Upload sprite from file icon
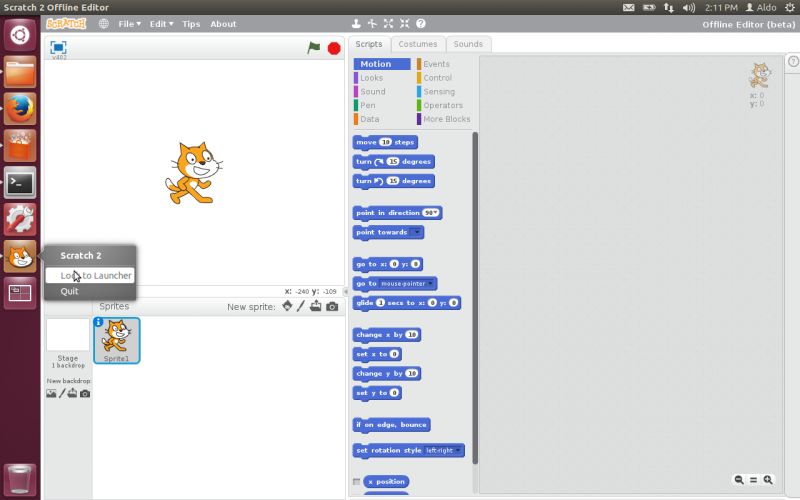This screenshot has width=800, height=500. point(316,306)
